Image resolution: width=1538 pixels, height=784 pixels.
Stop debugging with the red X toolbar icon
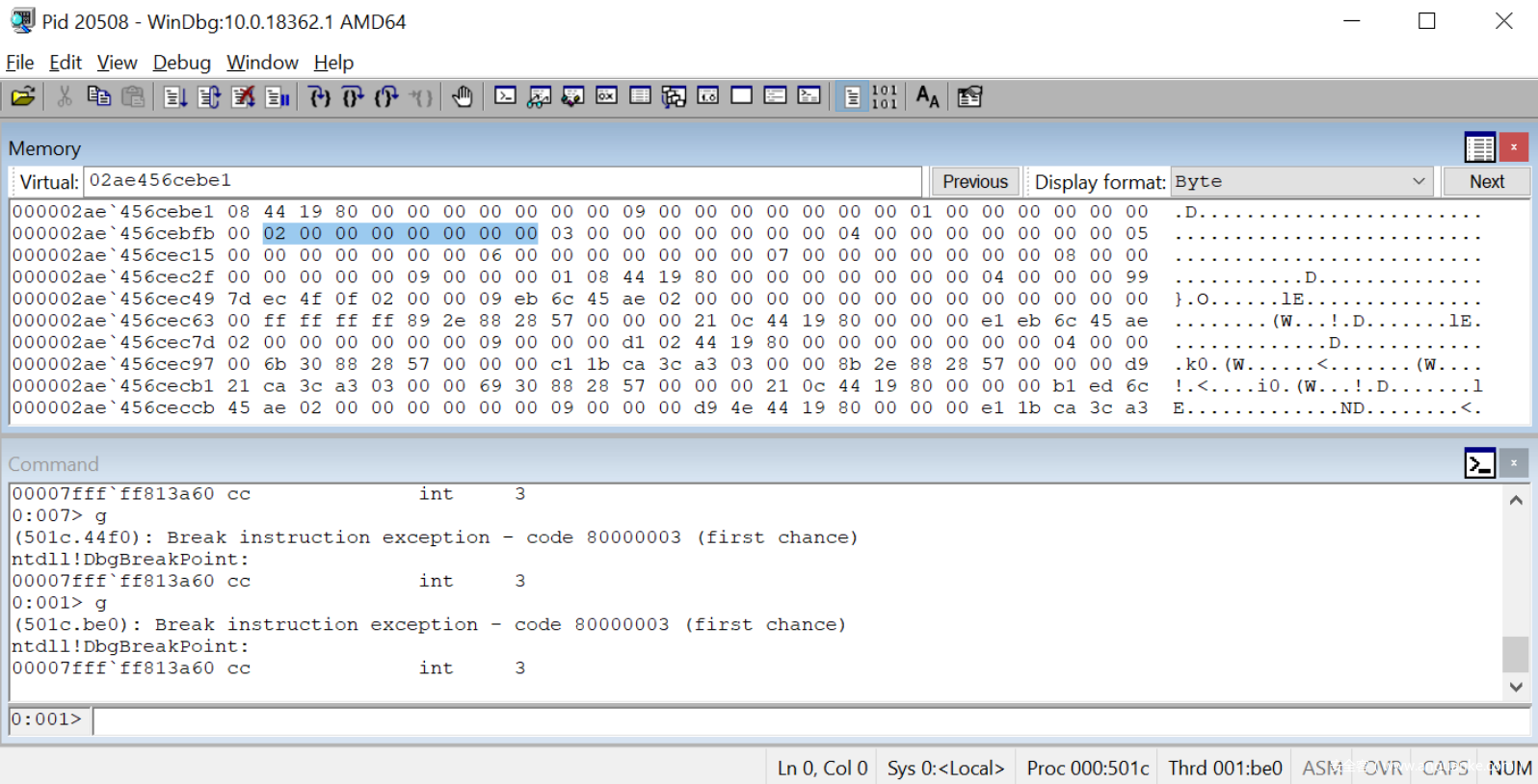[243, 96]
